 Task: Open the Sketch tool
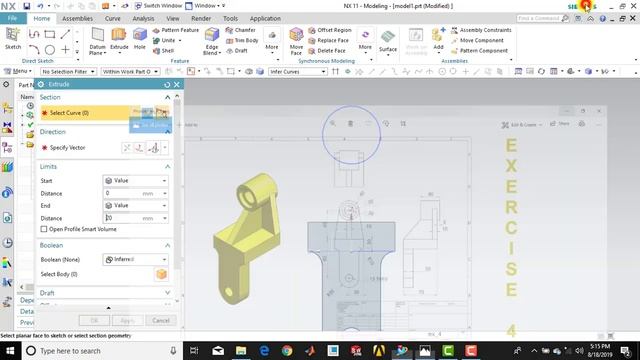point(13,39)
